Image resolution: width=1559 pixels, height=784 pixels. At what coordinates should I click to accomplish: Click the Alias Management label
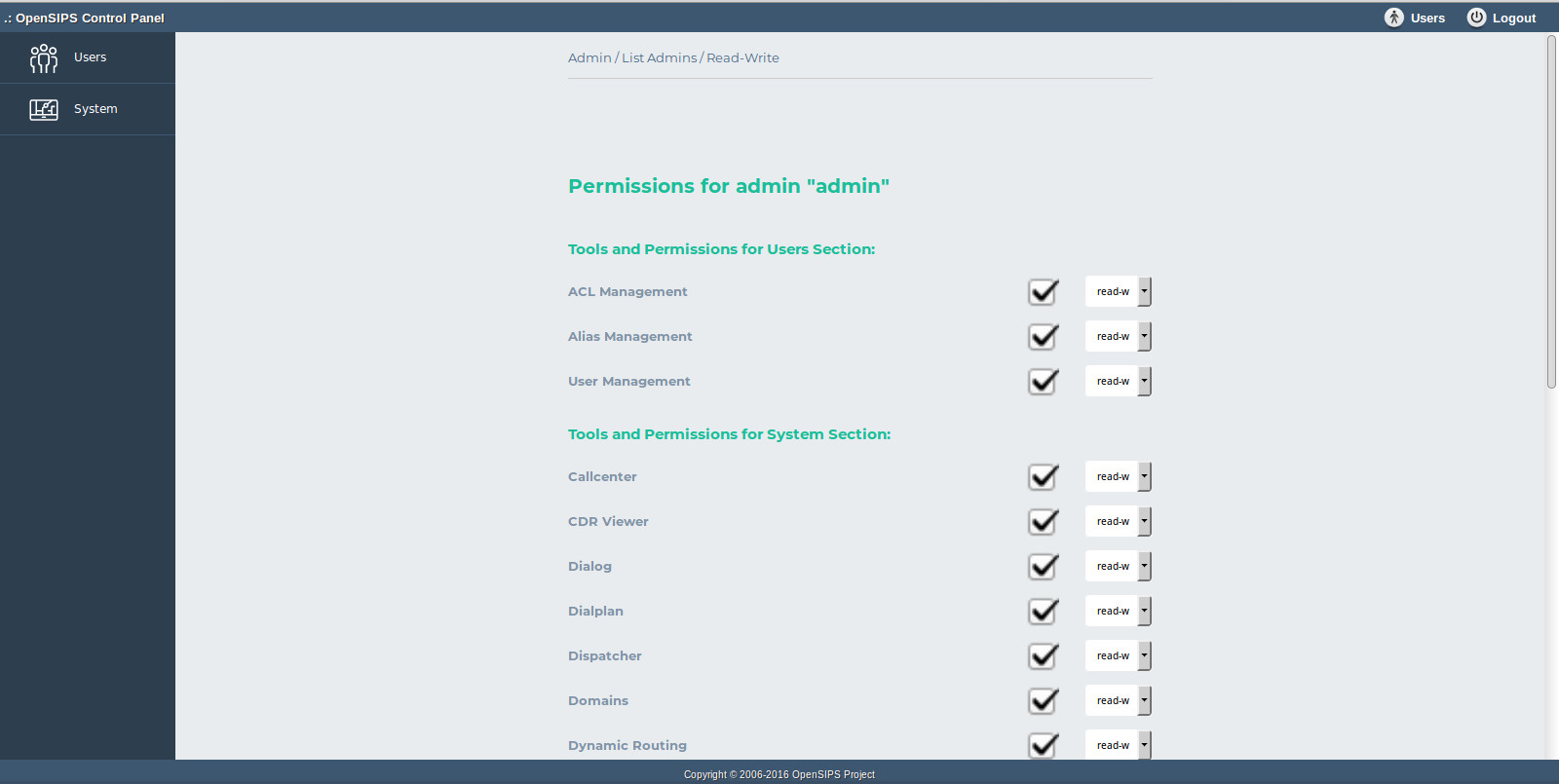[x=629, y=336]
